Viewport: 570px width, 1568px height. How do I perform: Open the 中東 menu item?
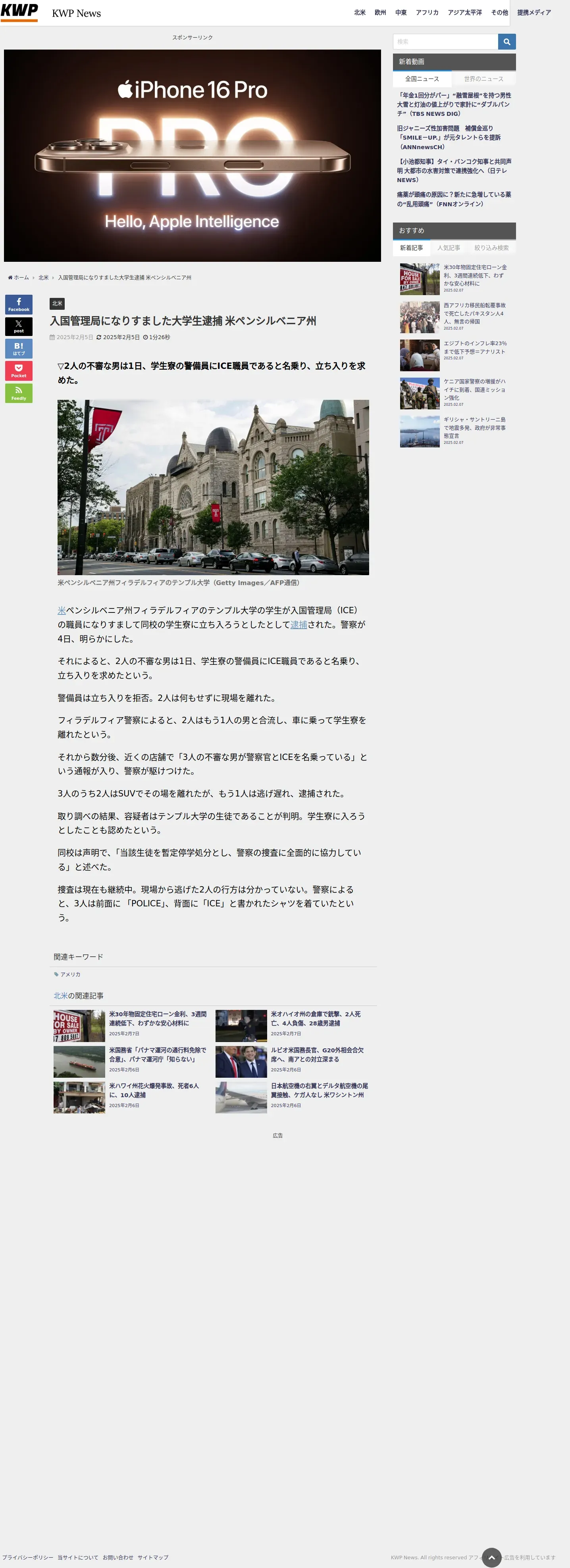(x=401, y=13)
